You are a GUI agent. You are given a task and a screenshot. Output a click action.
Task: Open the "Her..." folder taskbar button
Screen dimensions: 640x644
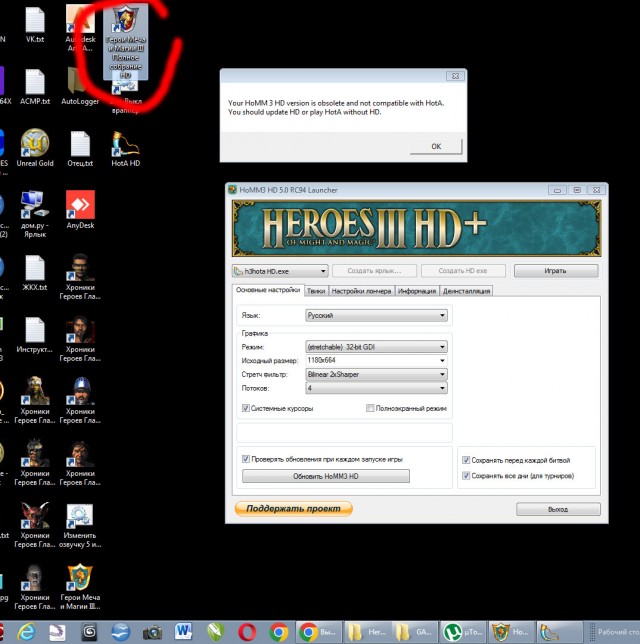[367, 632]
